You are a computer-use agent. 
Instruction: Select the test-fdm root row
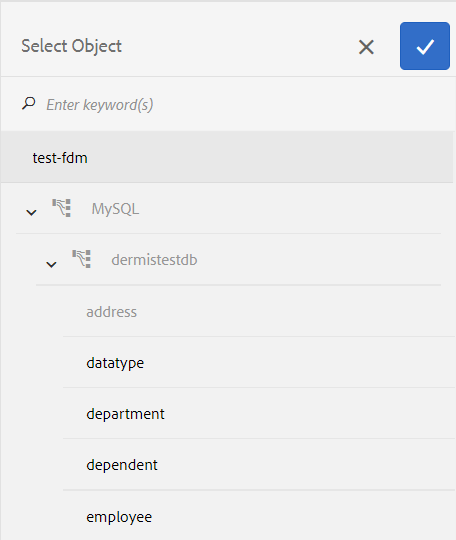pos(227,157)
